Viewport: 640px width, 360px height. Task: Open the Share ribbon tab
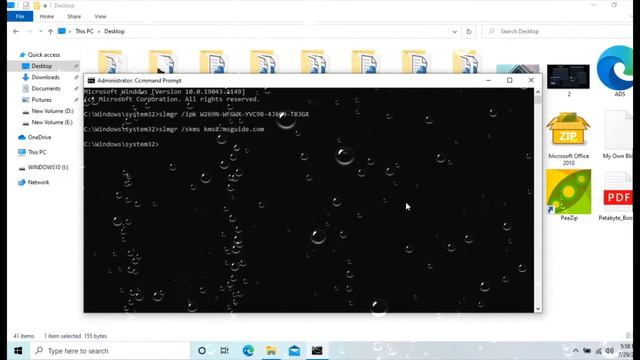tap(74, 16)
